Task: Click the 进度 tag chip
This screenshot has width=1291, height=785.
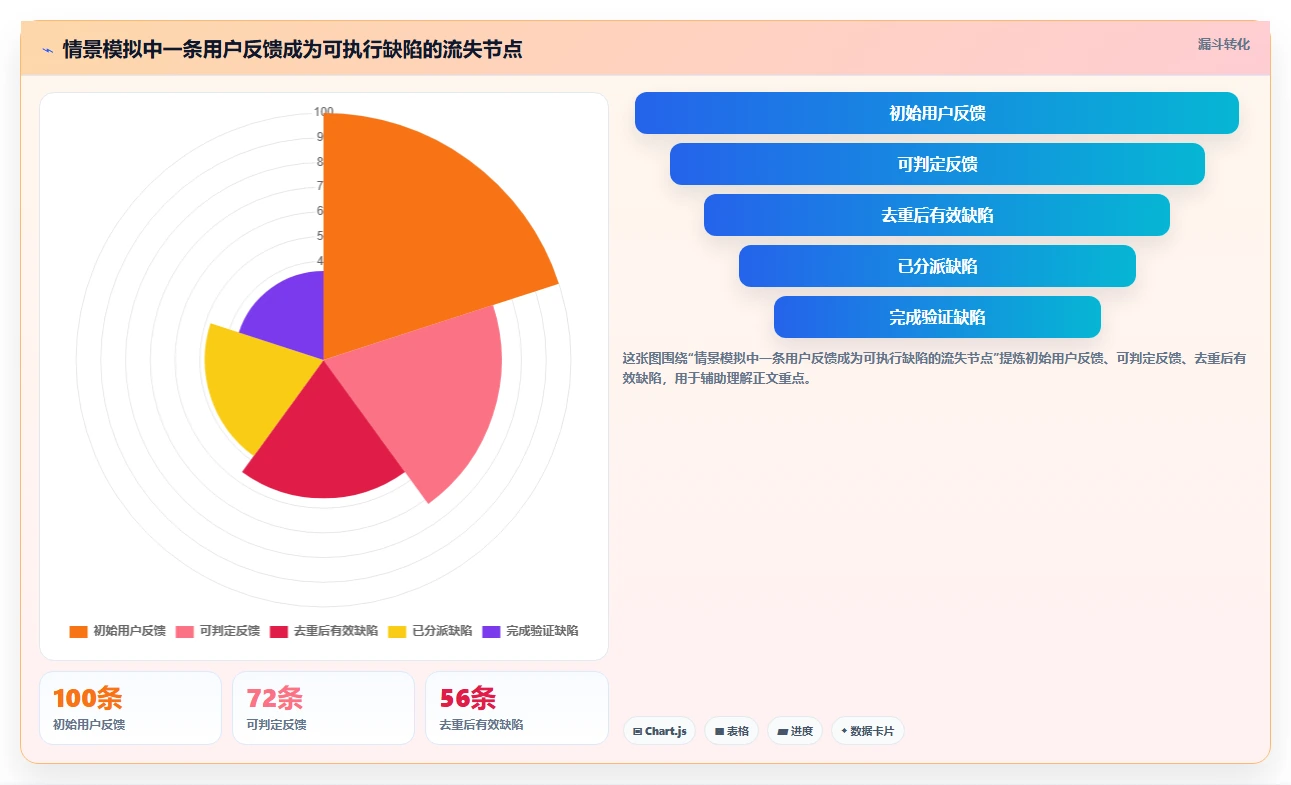Action: click(795, 731)
